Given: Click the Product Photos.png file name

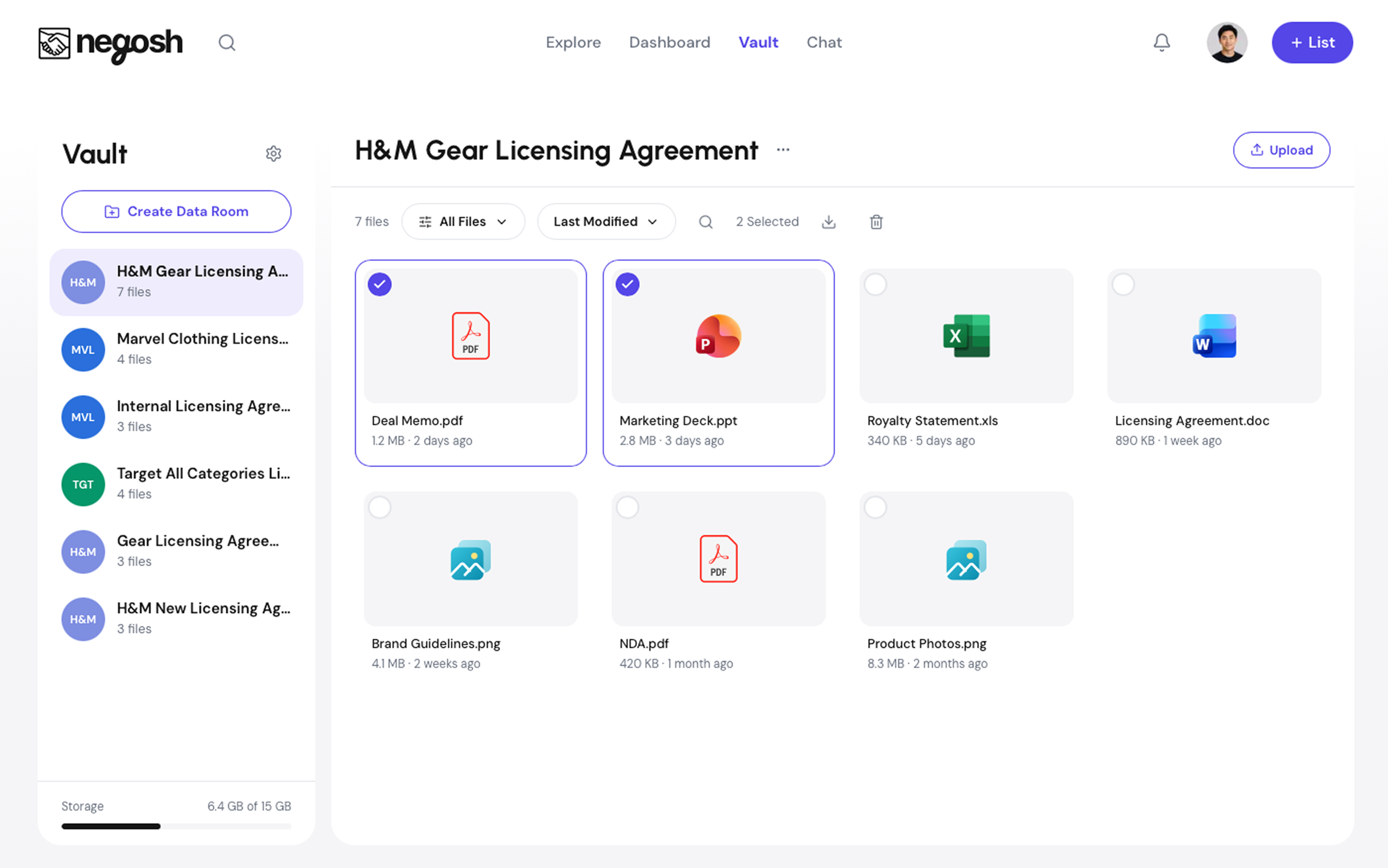Looking at the screenshot, I should coord(927,644).
